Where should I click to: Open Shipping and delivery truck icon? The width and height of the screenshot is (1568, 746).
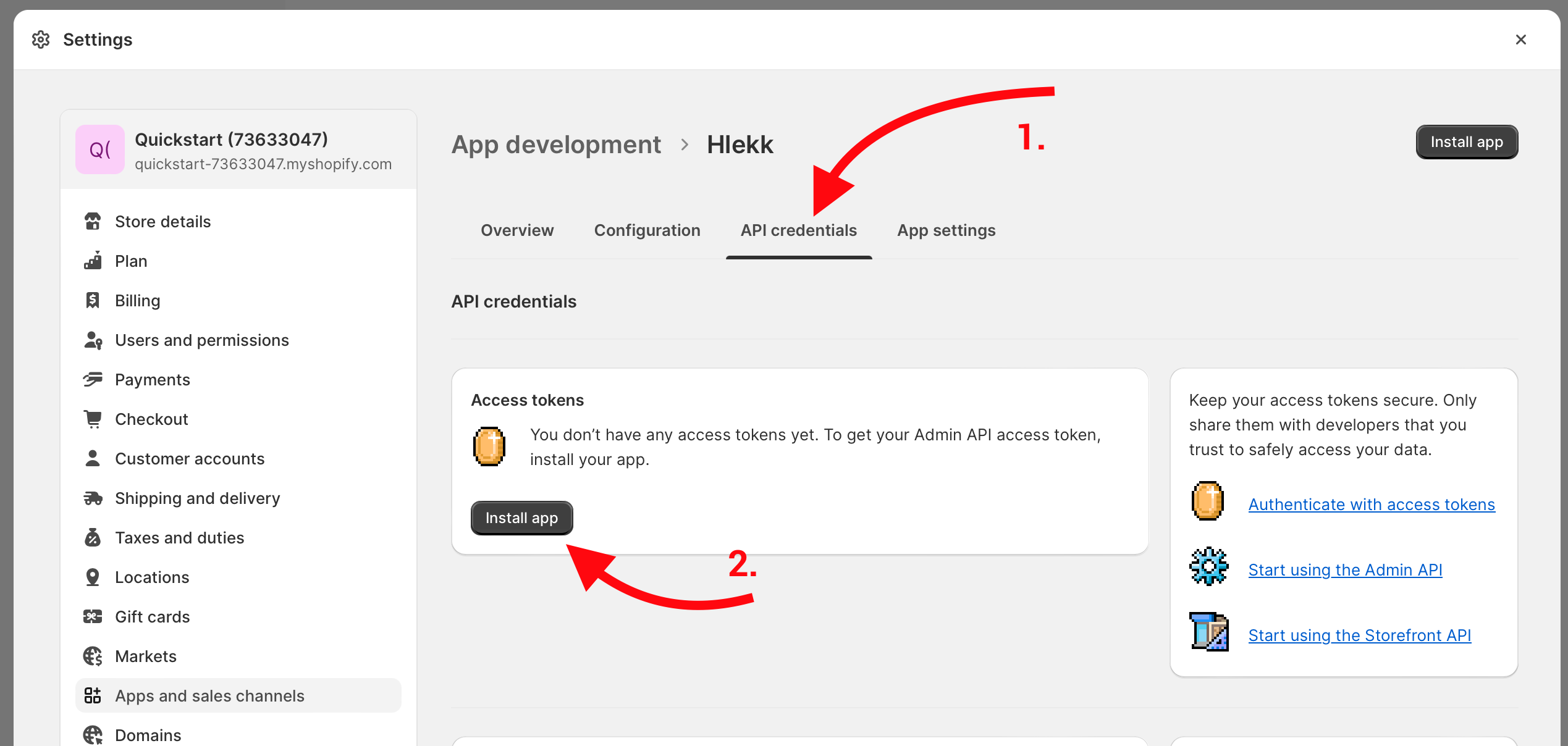pyautogui.click(x=93, y=498)
